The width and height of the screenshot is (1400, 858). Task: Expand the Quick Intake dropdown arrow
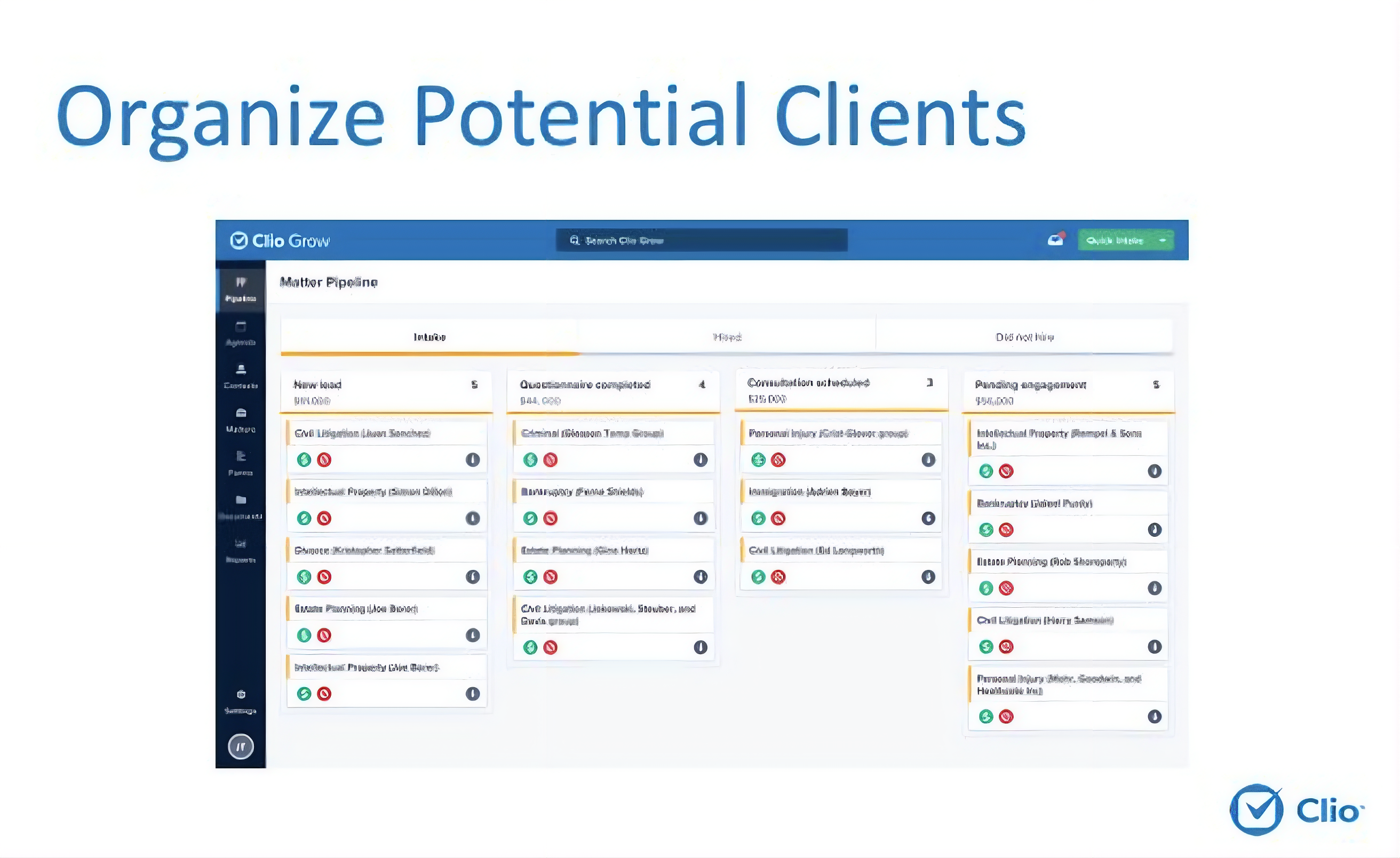(1163, 240)
